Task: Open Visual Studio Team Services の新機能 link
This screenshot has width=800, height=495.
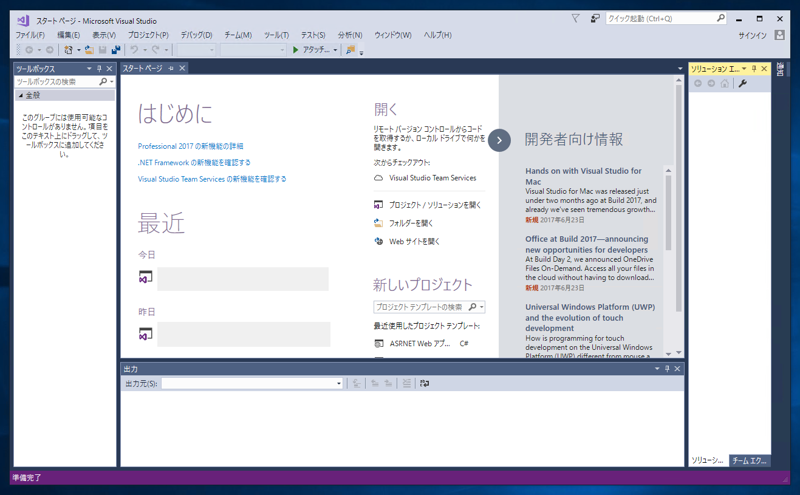Action: tap(212, 179)
